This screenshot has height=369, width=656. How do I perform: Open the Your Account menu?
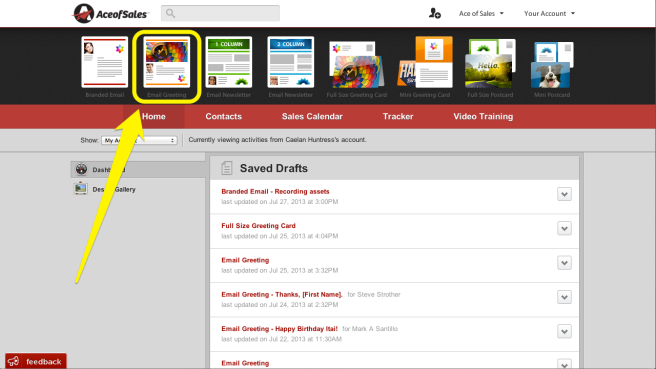tap(549, 13)
